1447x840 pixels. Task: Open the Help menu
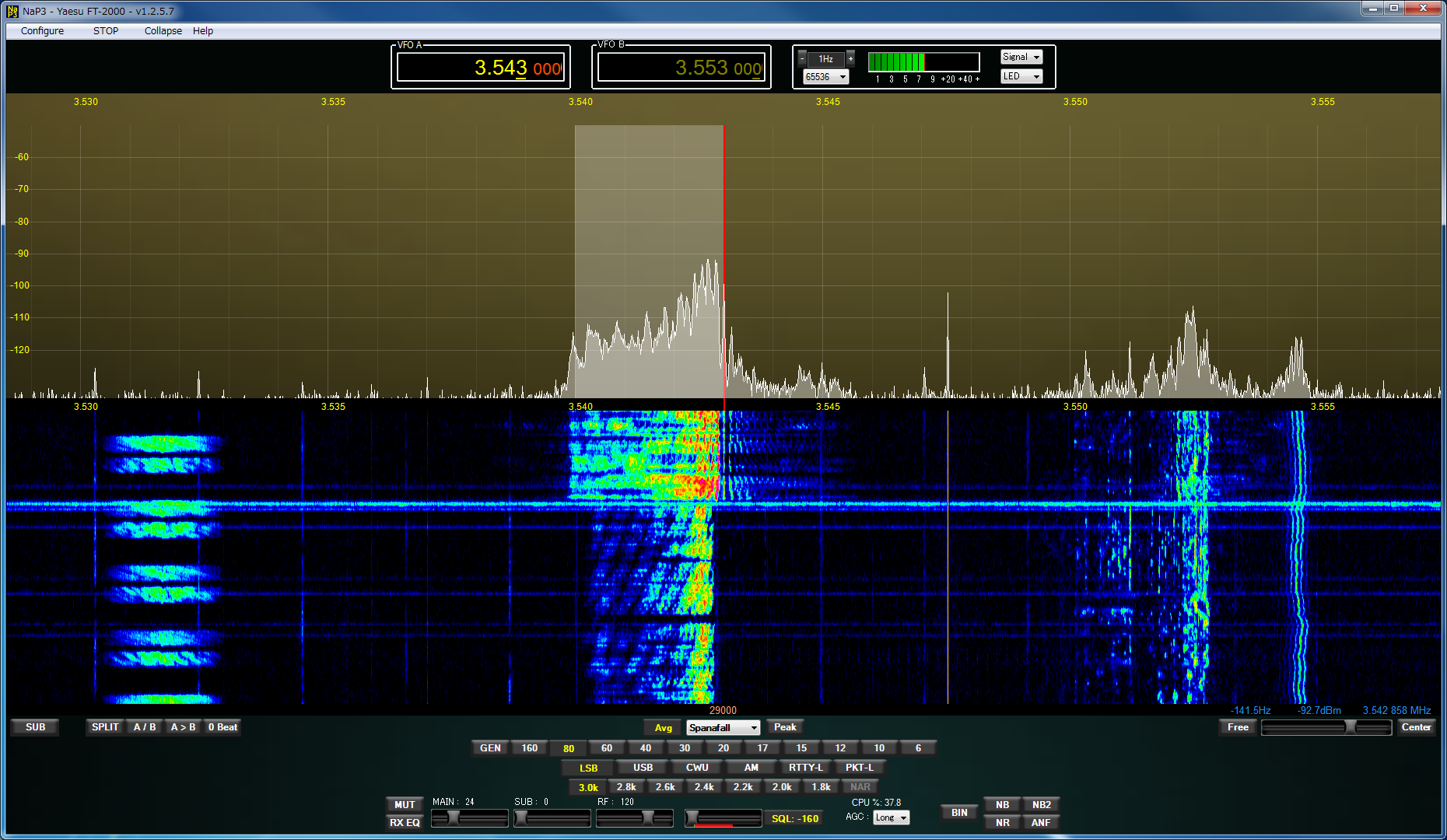pos(203,31)
